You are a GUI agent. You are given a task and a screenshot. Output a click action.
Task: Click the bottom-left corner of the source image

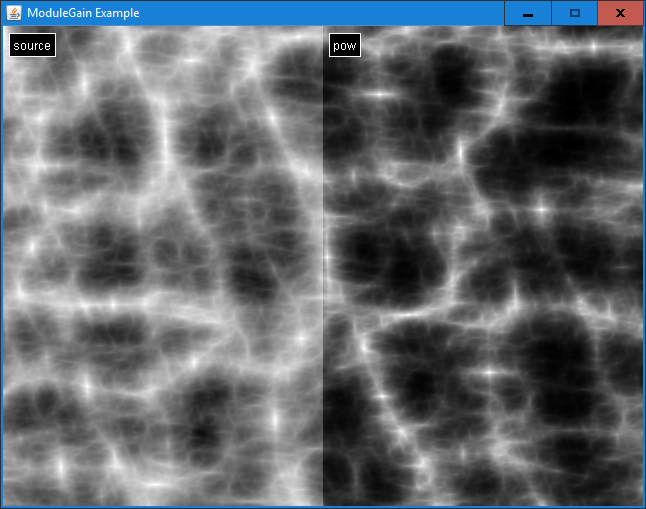tap(5, 501)
